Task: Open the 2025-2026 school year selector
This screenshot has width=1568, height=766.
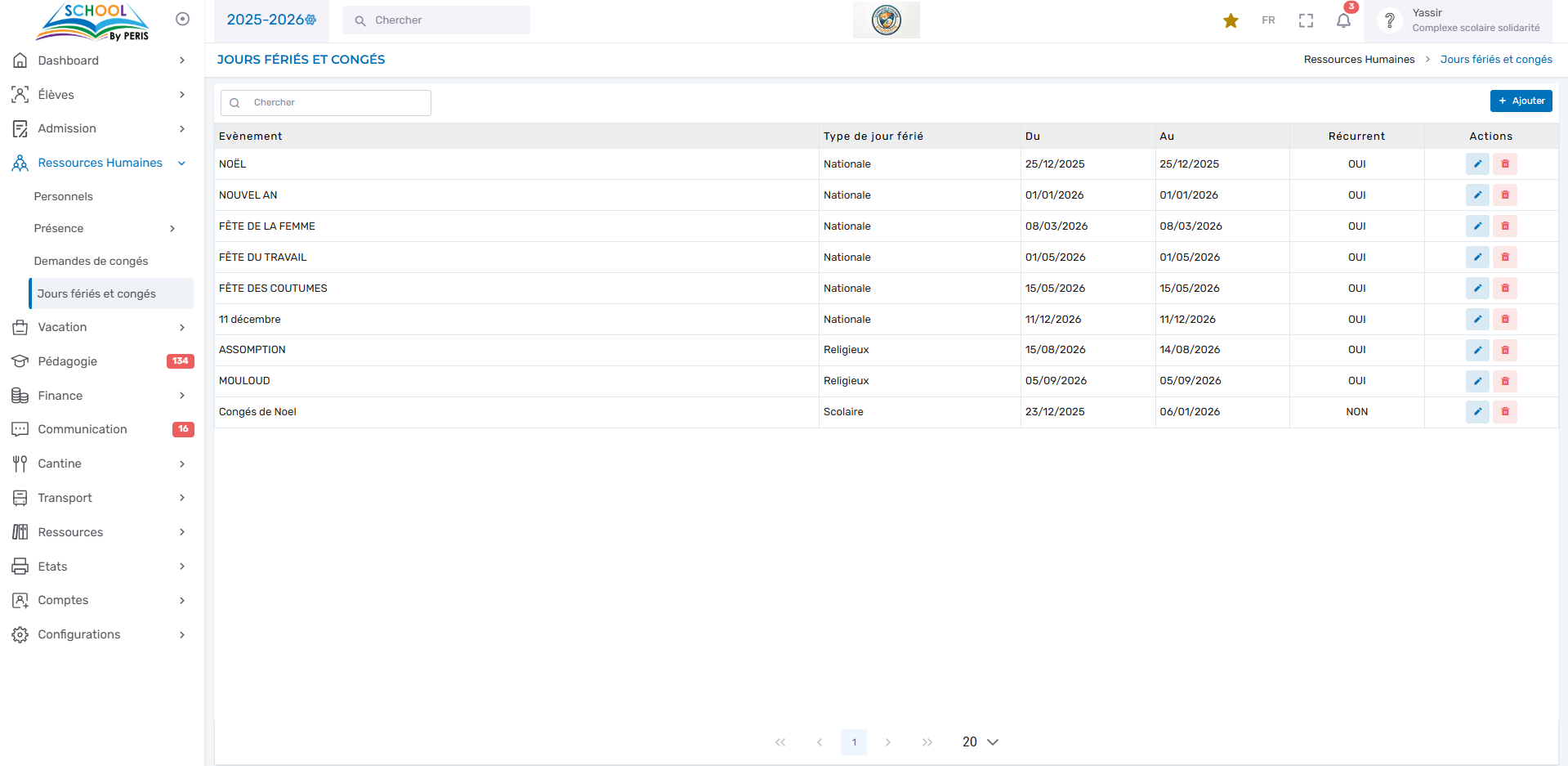Action: click(x=270, y=20)
